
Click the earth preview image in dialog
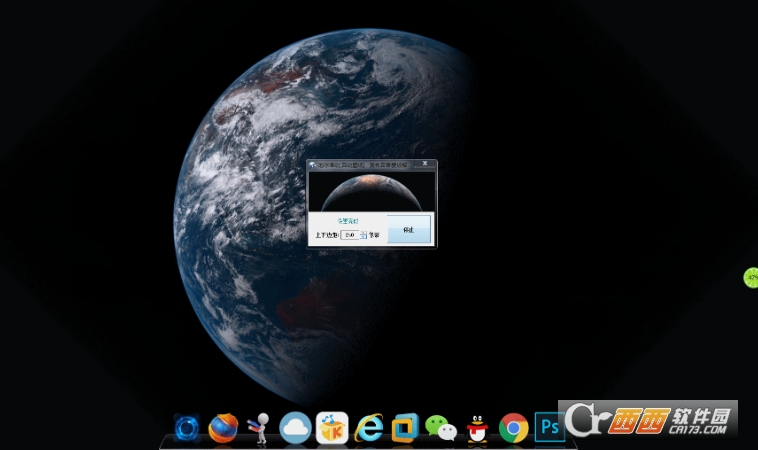click(x=371, y=191)
